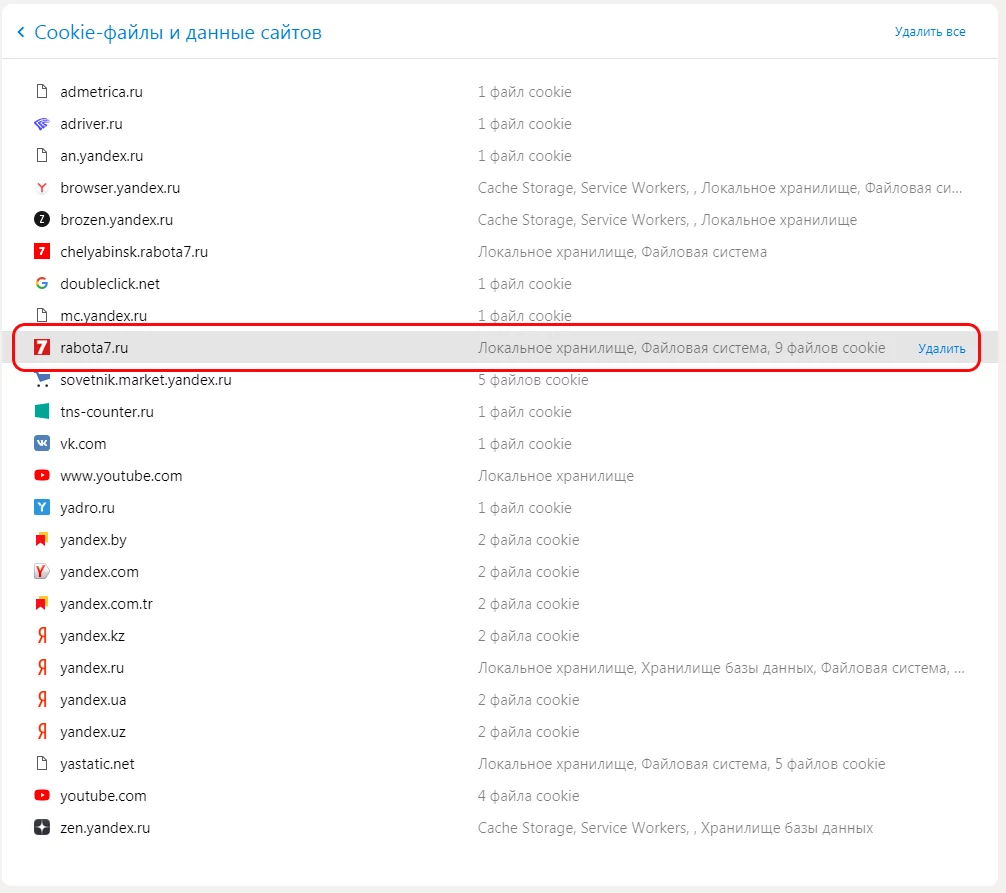The height and width of the screenshot is (893, 1006).
Task: Click the back arrow beside Cookie-файлы header
Action: click(21, 33)
